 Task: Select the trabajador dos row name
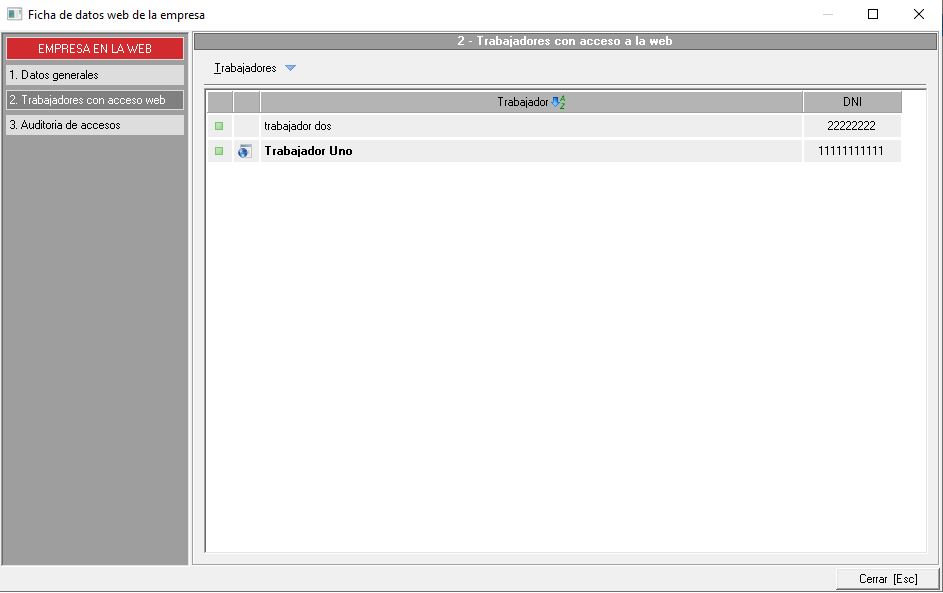tap(298, 126)
